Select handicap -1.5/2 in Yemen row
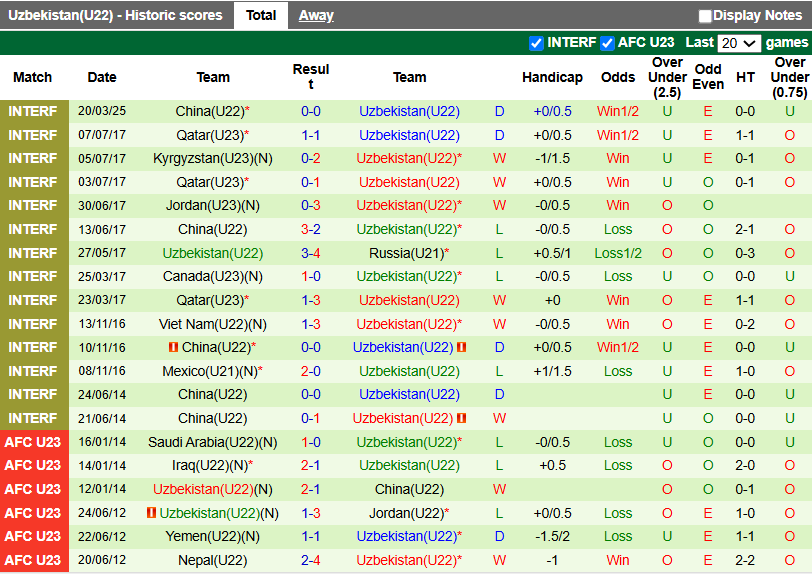 tap(553, 536)
